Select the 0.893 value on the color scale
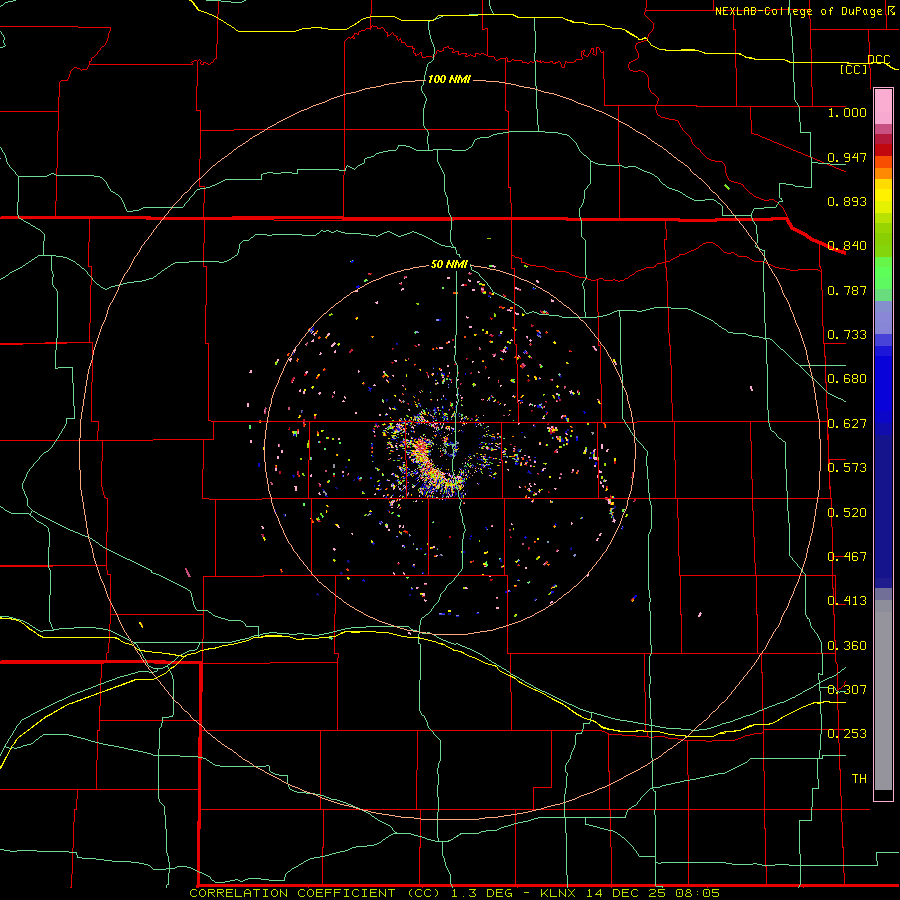Screen dimensions: 900x900 [847, 201]
